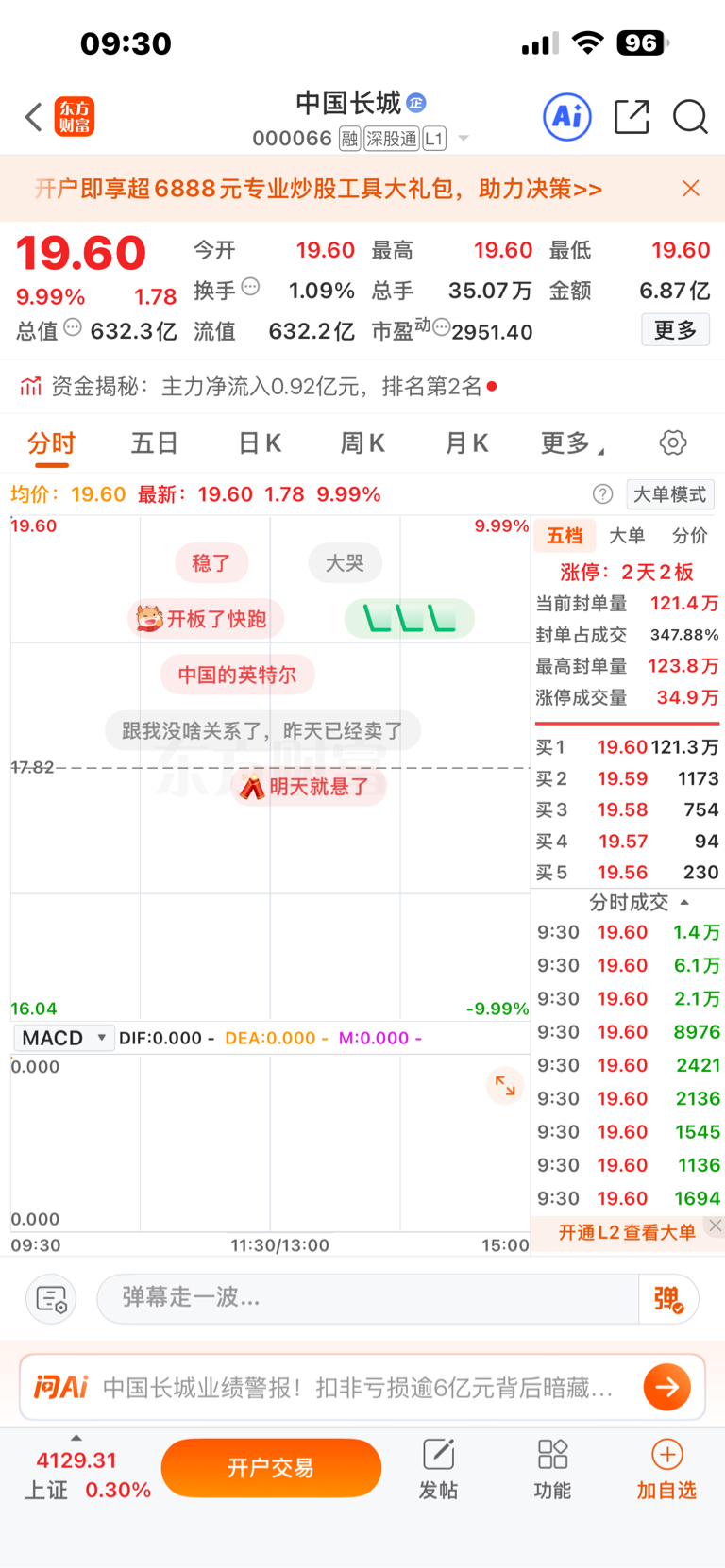
Task: Tap the 明天就悬了 bullet comment
Action: (x=308, y=786)
